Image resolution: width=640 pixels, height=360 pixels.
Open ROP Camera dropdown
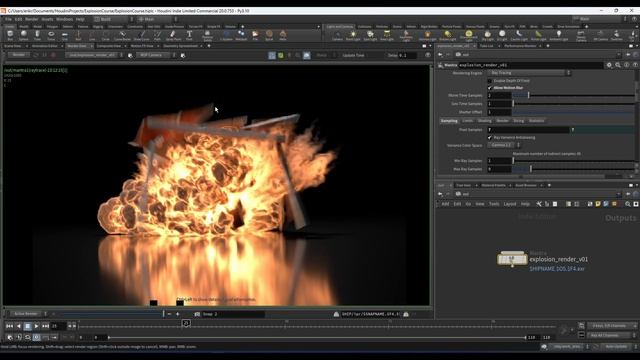pos(156,55)
